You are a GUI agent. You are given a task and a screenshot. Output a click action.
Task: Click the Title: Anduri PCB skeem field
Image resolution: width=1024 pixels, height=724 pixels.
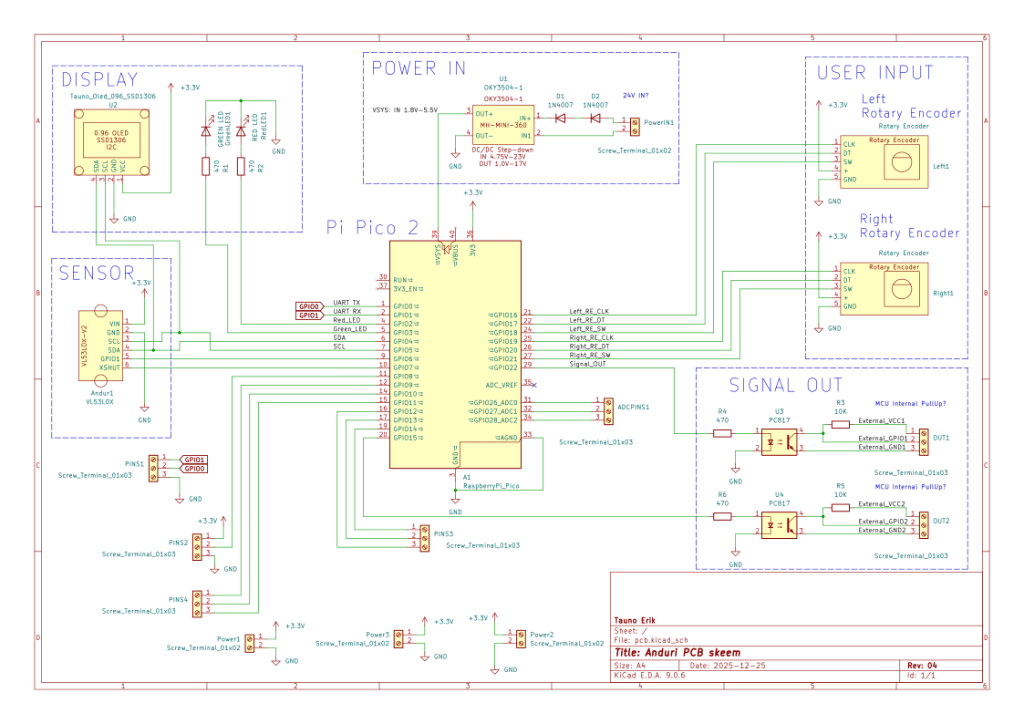click(680, 651)
